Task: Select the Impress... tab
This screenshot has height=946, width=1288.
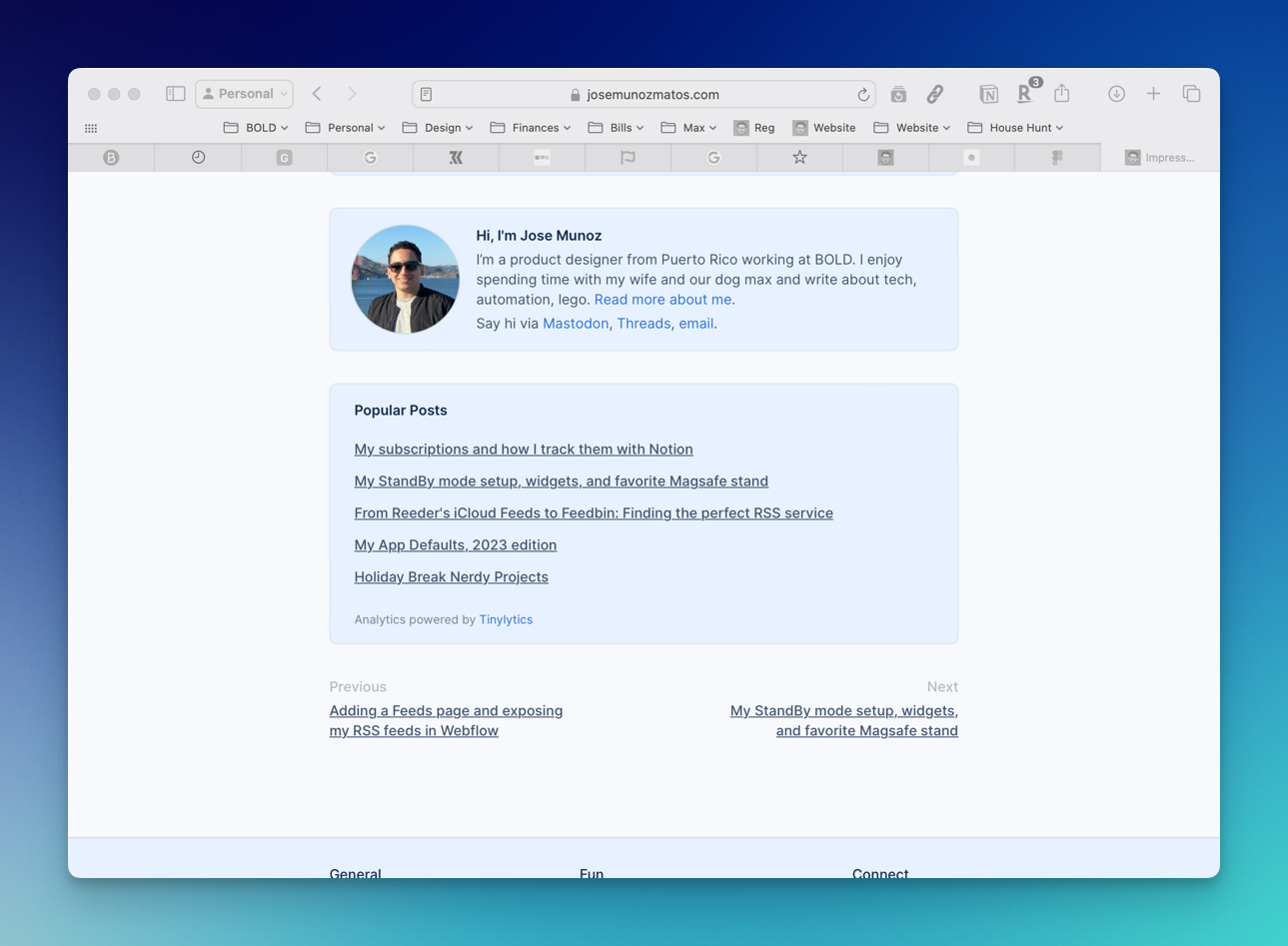Action: click(1160, 158)
